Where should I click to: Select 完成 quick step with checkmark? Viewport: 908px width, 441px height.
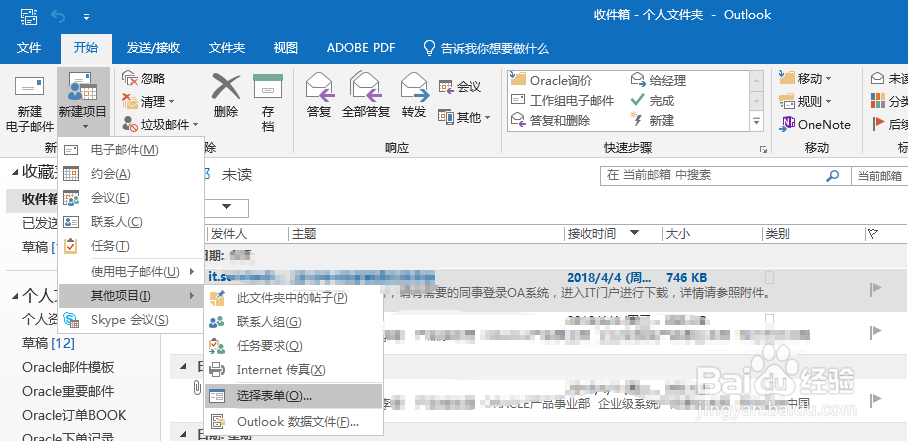652,101
